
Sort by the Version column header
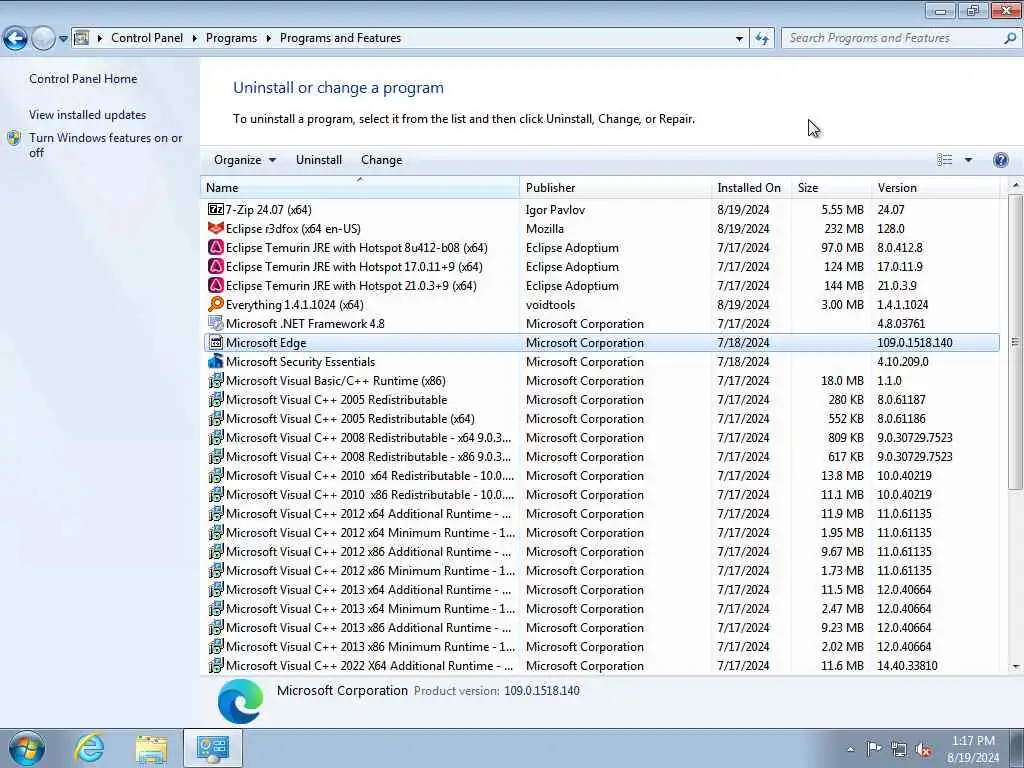point(935,187)
